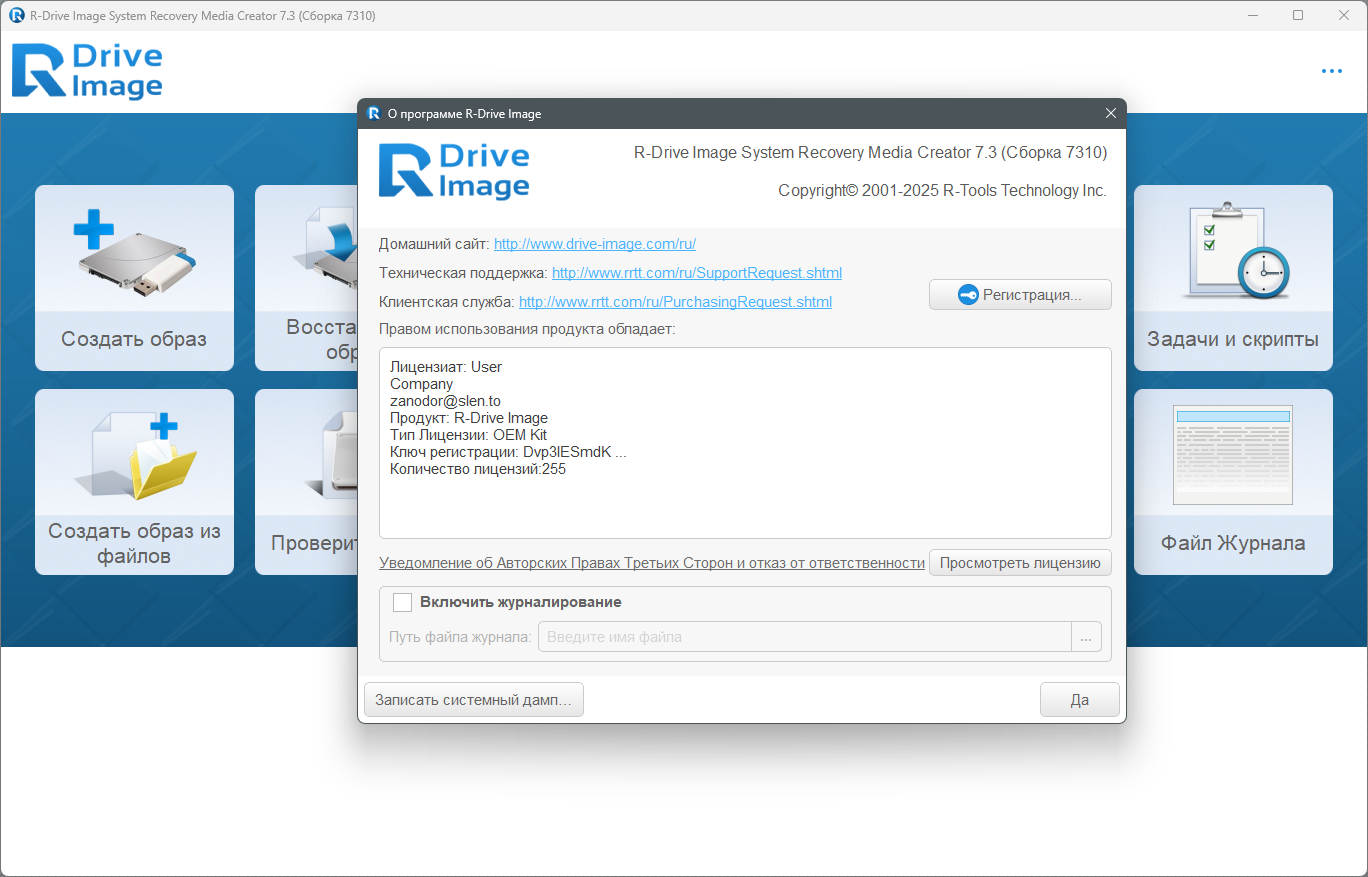
Task: Click the partially hidden Восстановить образ tile
Action: (x=306, y=280)
